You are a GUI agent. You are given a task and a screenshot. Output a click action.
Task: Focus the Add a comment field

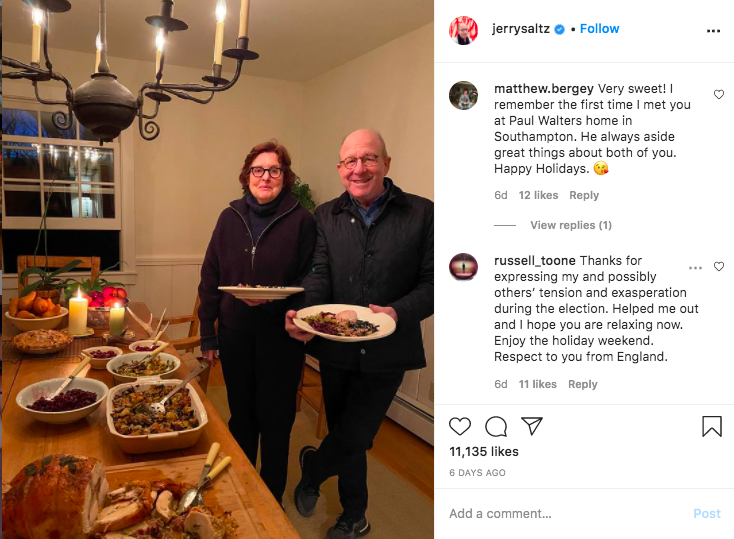click(566, 514)
